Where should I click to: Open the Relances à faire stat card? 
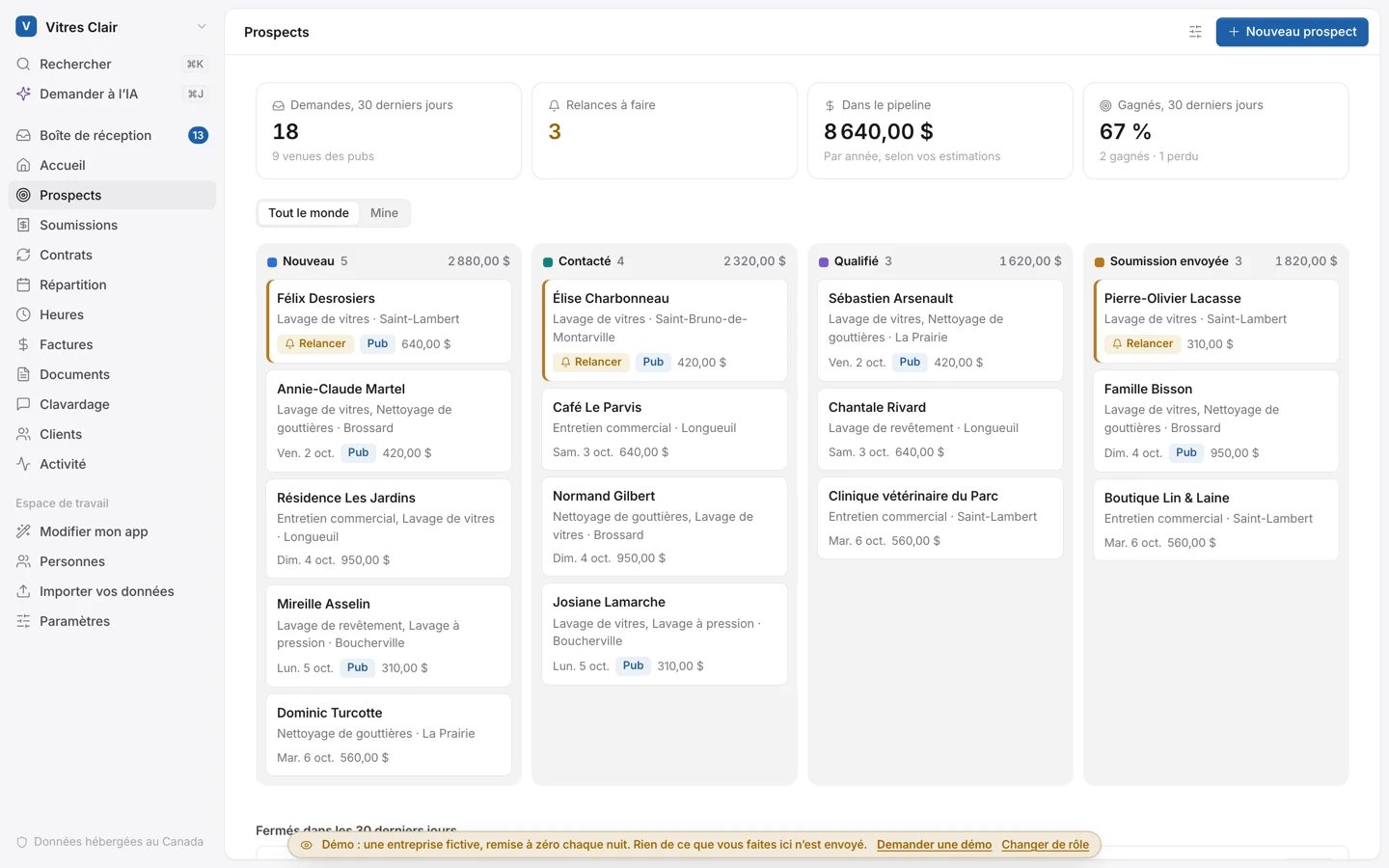click(x=665, y=130)
